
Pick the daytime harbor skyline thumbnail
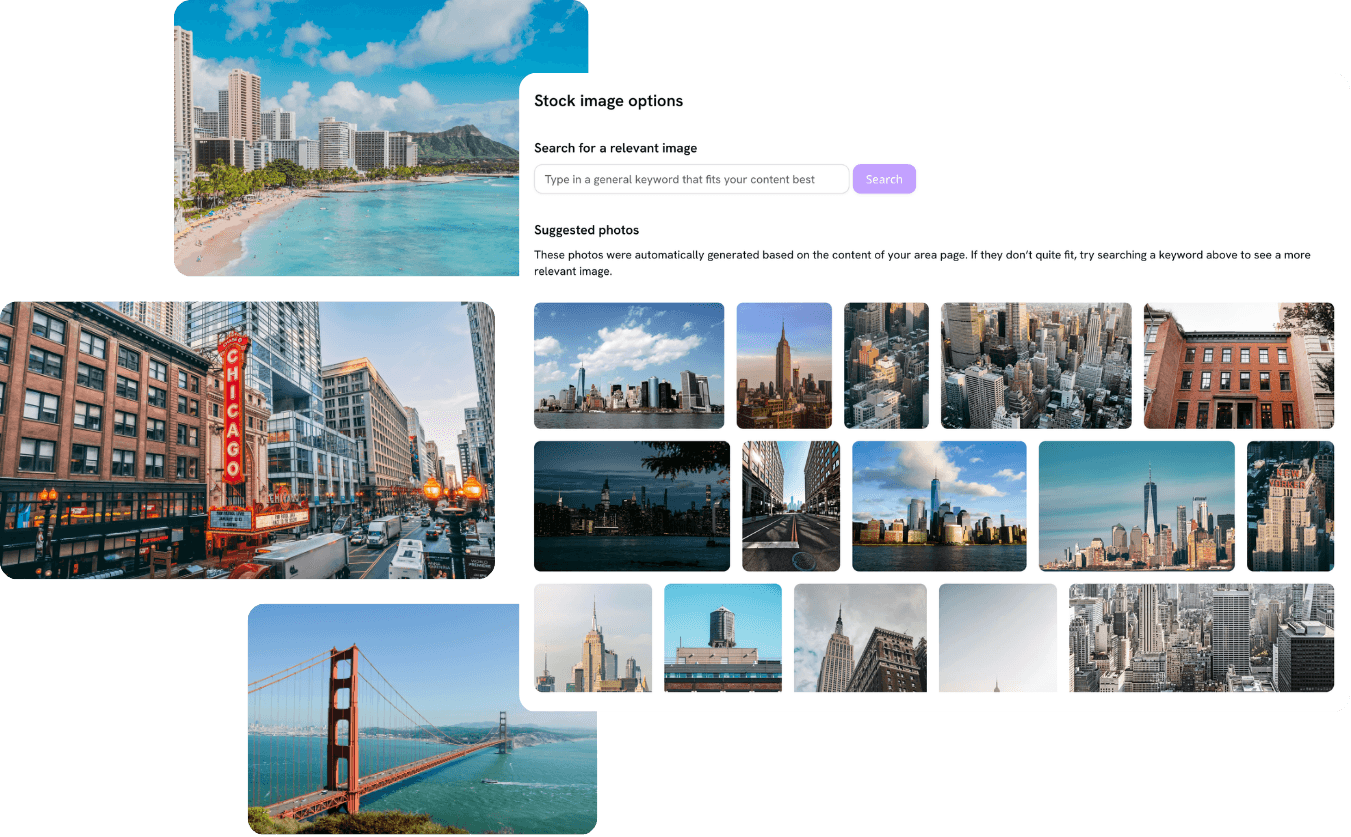point(939,506)
